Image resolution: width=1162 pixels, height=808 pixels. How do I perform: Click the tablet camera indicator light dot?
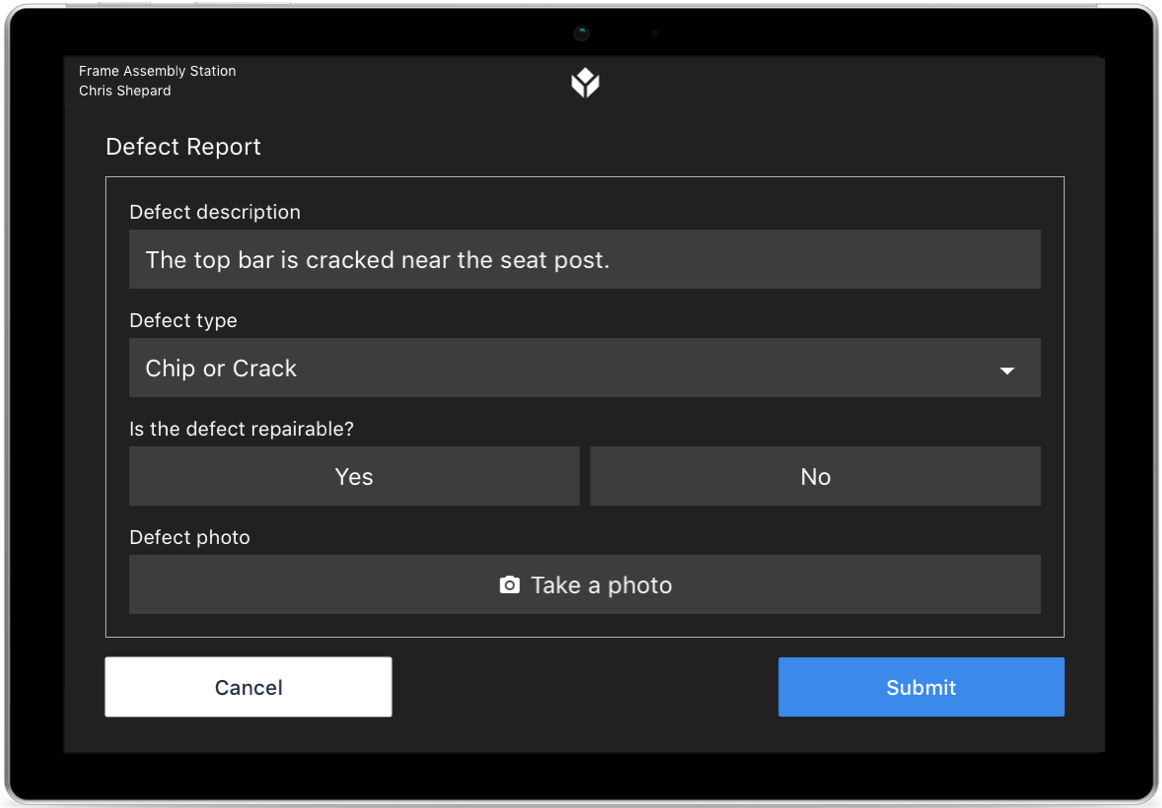pos(655,33)
